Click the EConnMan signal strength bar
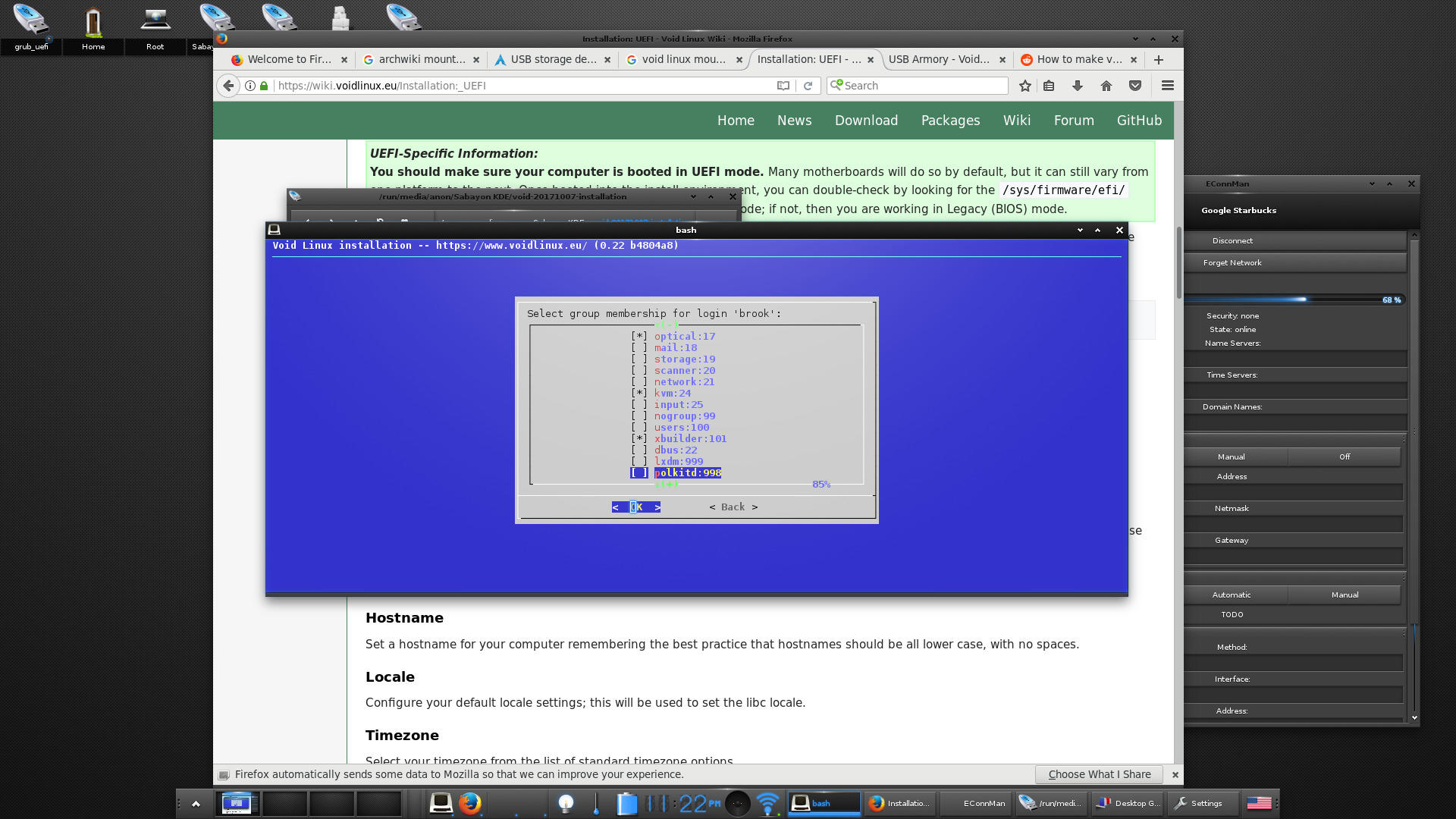This screenshot has width=1456, height=819. tap(1294, 300)
